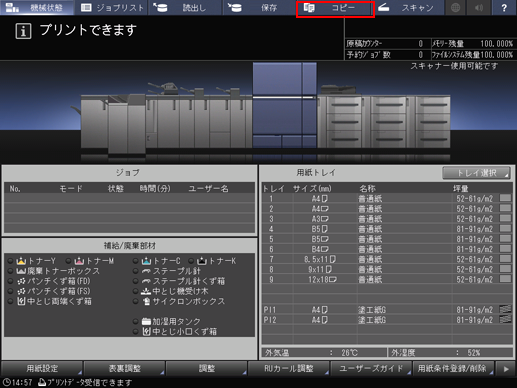Click the globe network icon
517x388 pixels.
(x=455, y=7)
